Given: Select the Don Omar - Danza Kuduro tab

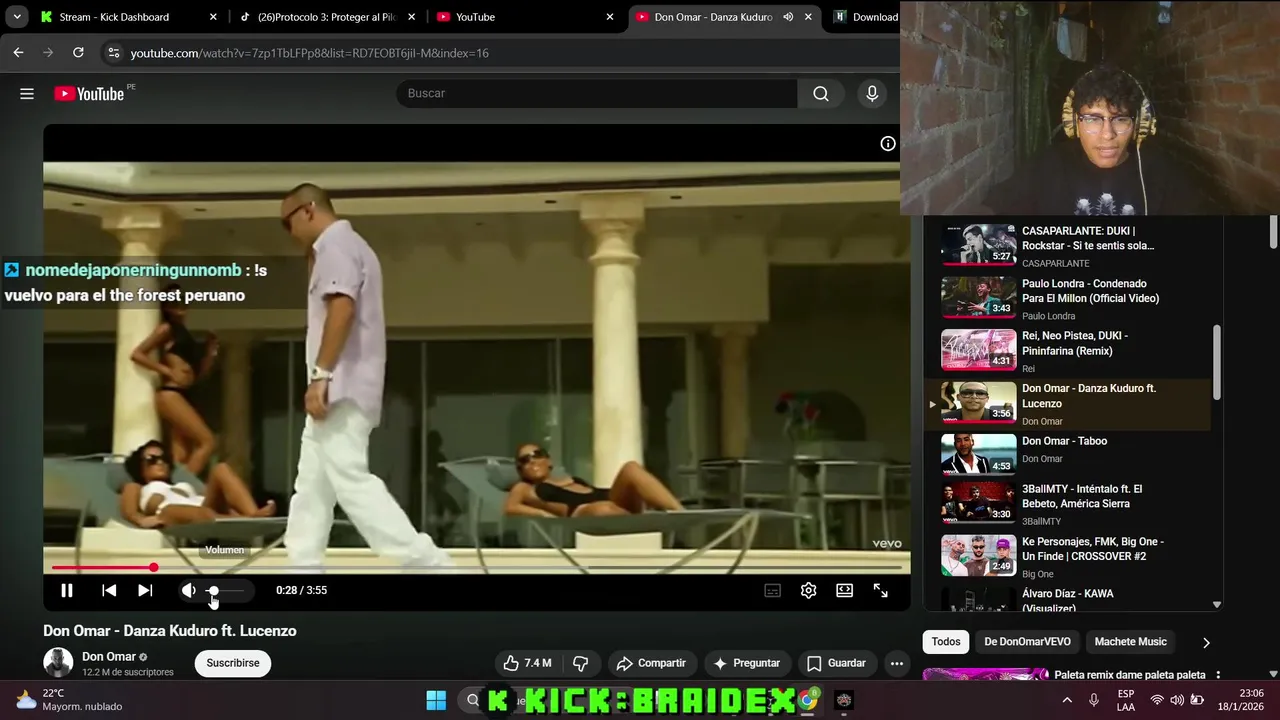Looking at the screenshot, I should tap(712, 17).
